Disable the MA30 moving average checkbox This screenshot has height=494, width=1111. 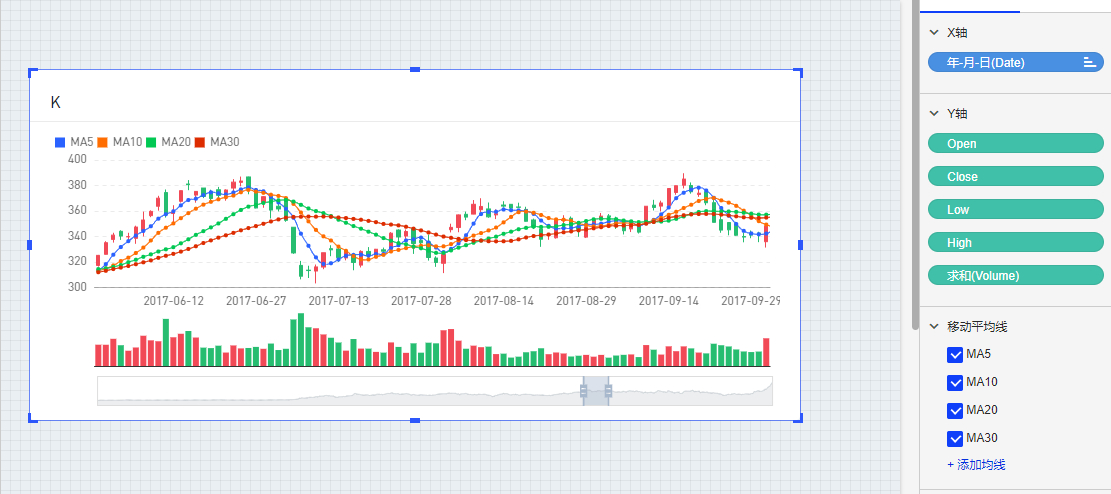(954, 438)
